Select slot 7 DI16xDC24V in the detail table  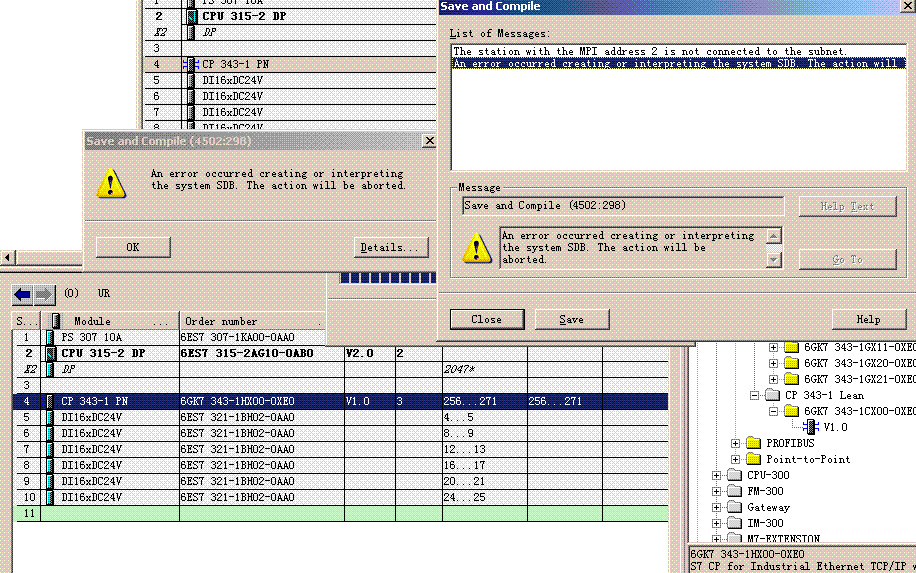coord(341,449)
